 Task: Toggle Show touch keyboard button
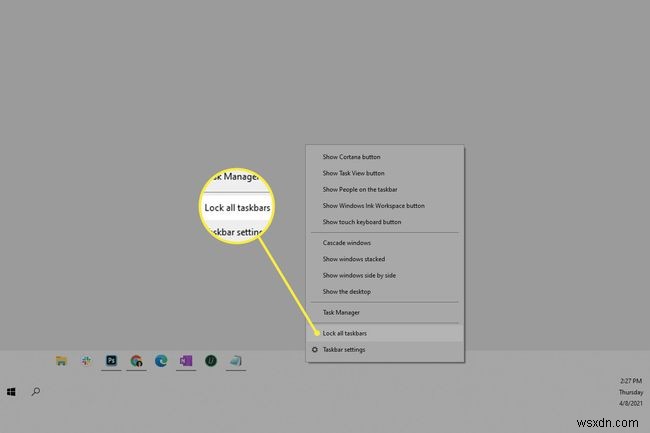point(385,222)
